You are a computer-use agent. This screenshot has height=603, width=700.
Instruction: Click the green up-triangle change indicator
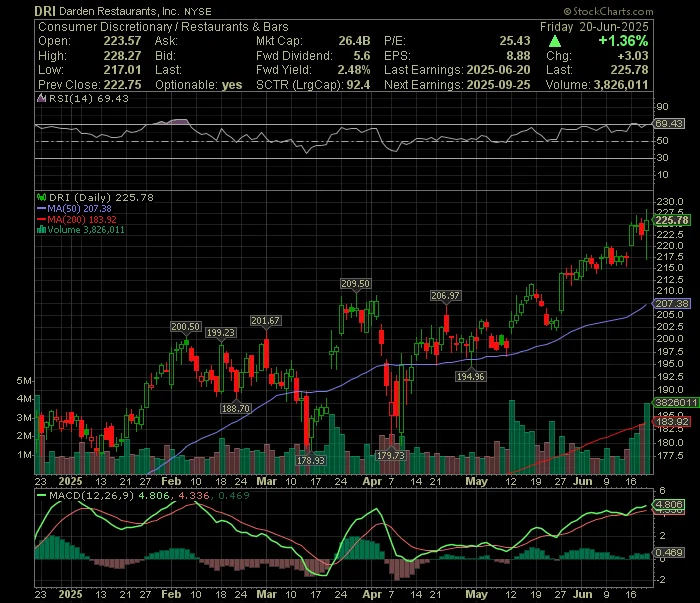point(554,42)
